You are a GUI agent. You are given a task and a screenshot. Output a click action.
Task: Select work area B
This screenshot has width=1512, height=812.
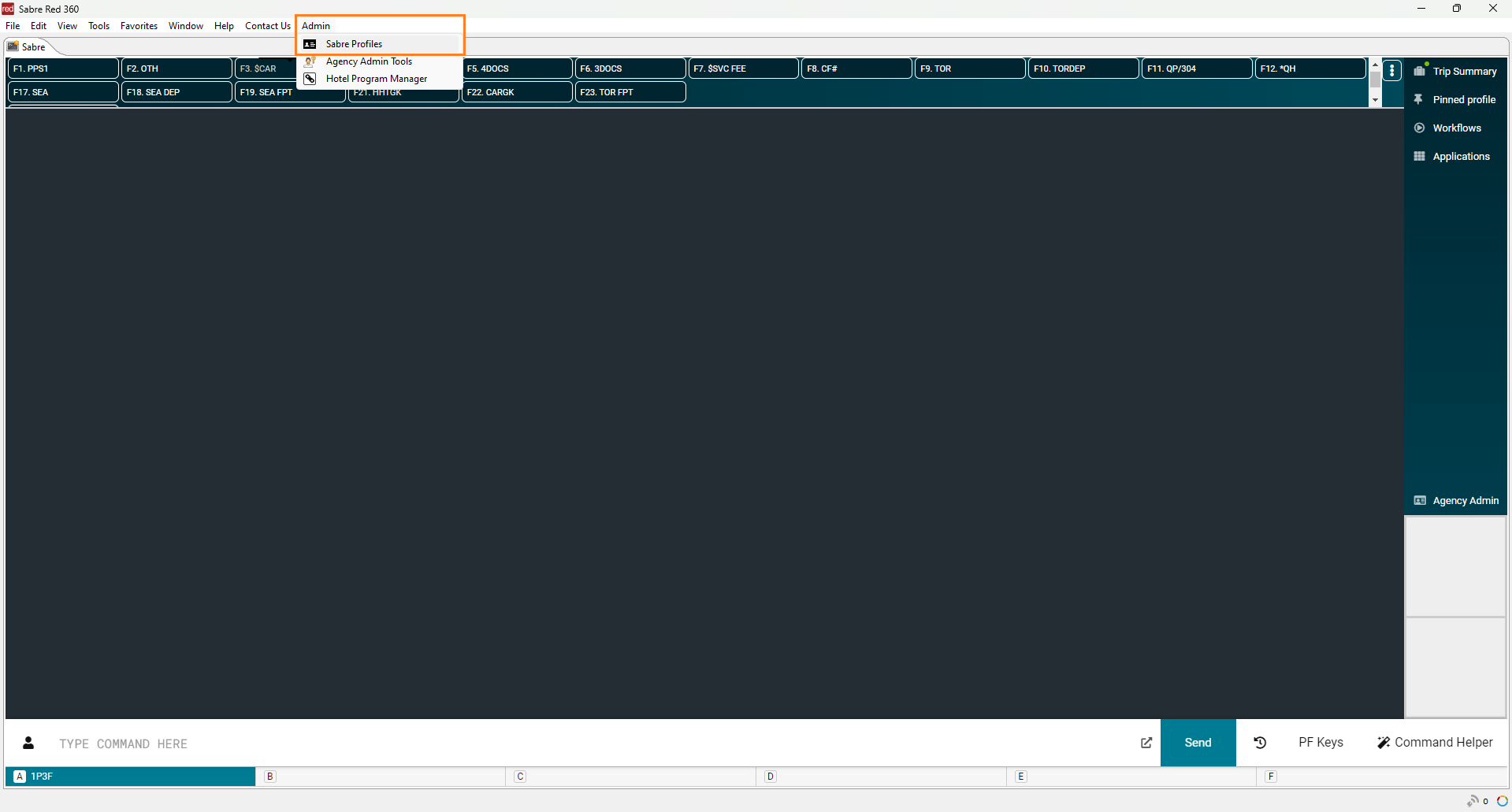[381, 777]
